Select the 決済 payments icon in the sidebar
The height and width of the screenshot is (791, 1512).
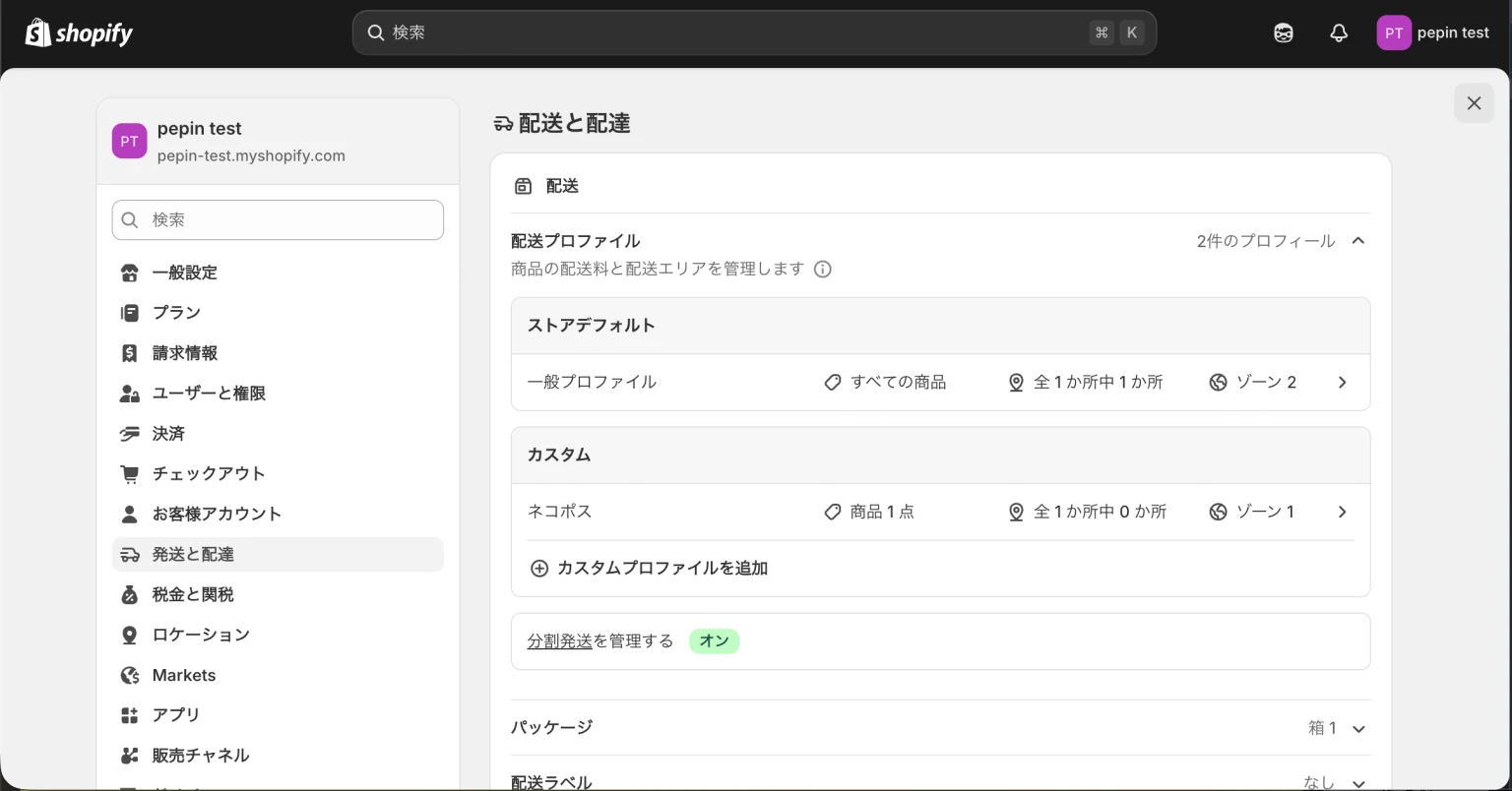(x=129, y=433)
